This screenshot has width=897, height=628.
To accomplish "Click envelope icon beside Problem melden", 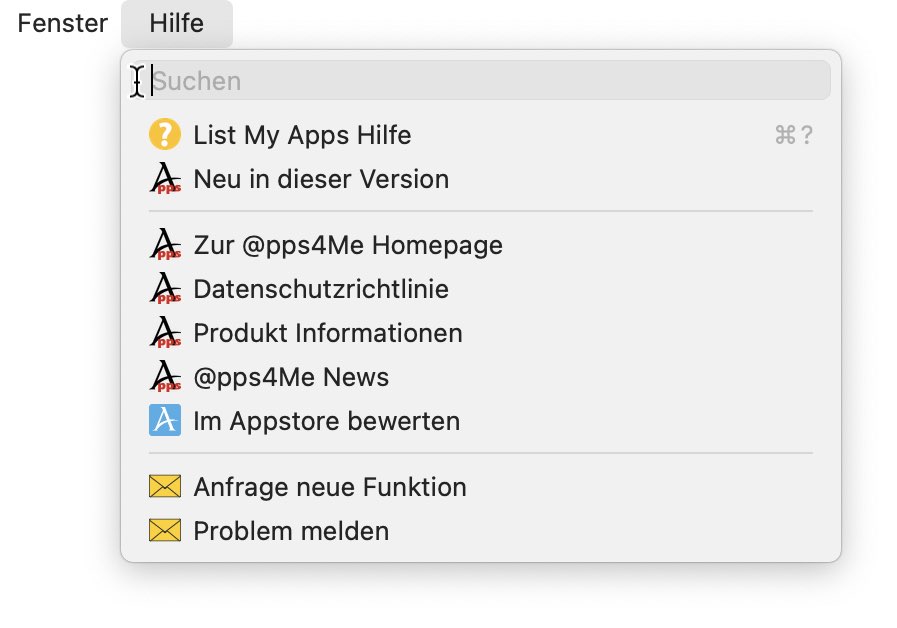I will point(165,530).
